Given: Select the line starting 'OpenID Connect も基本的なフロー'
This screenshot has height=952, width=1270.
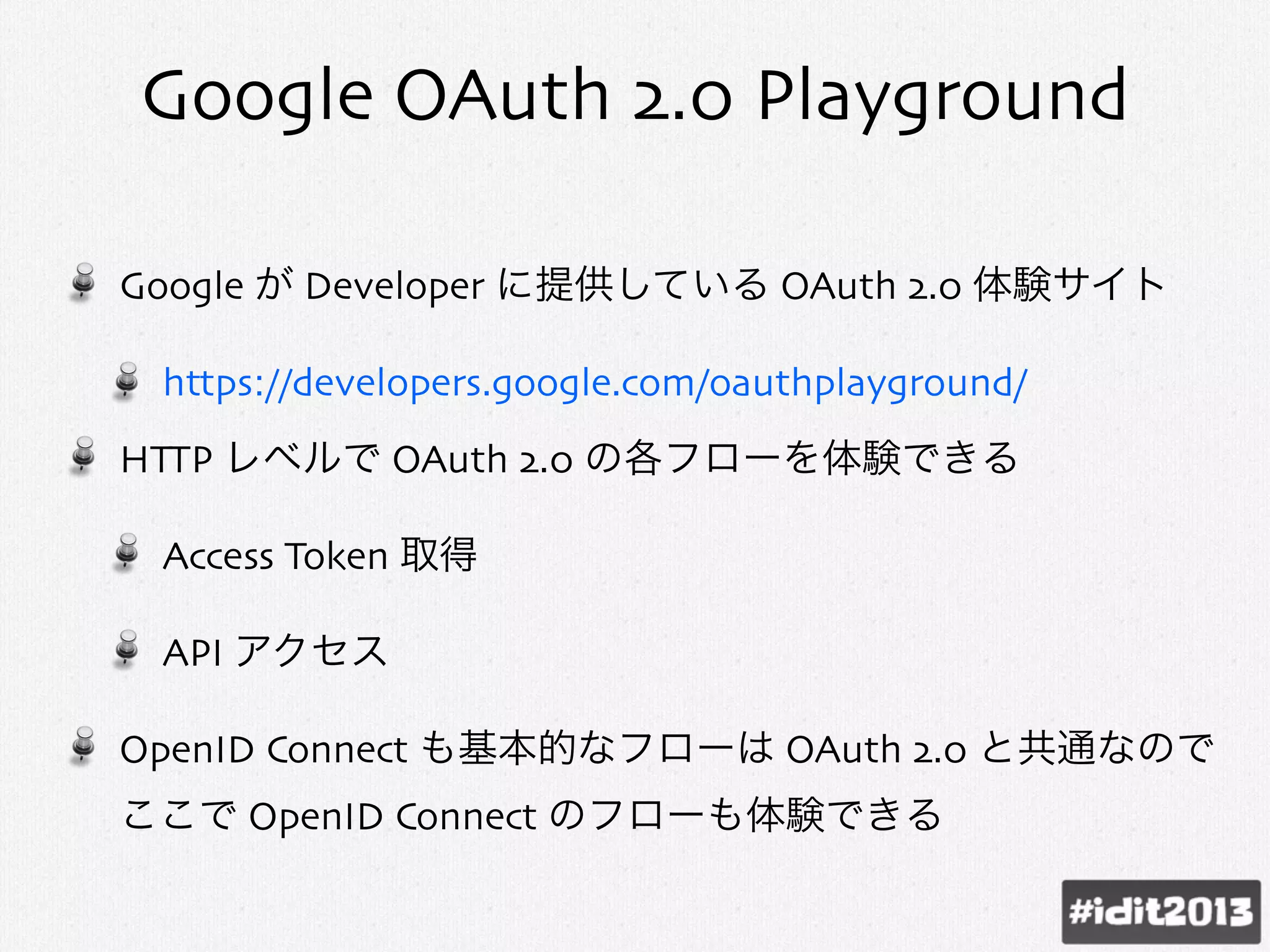Looking at the screenshot, I should pos(667,749).
